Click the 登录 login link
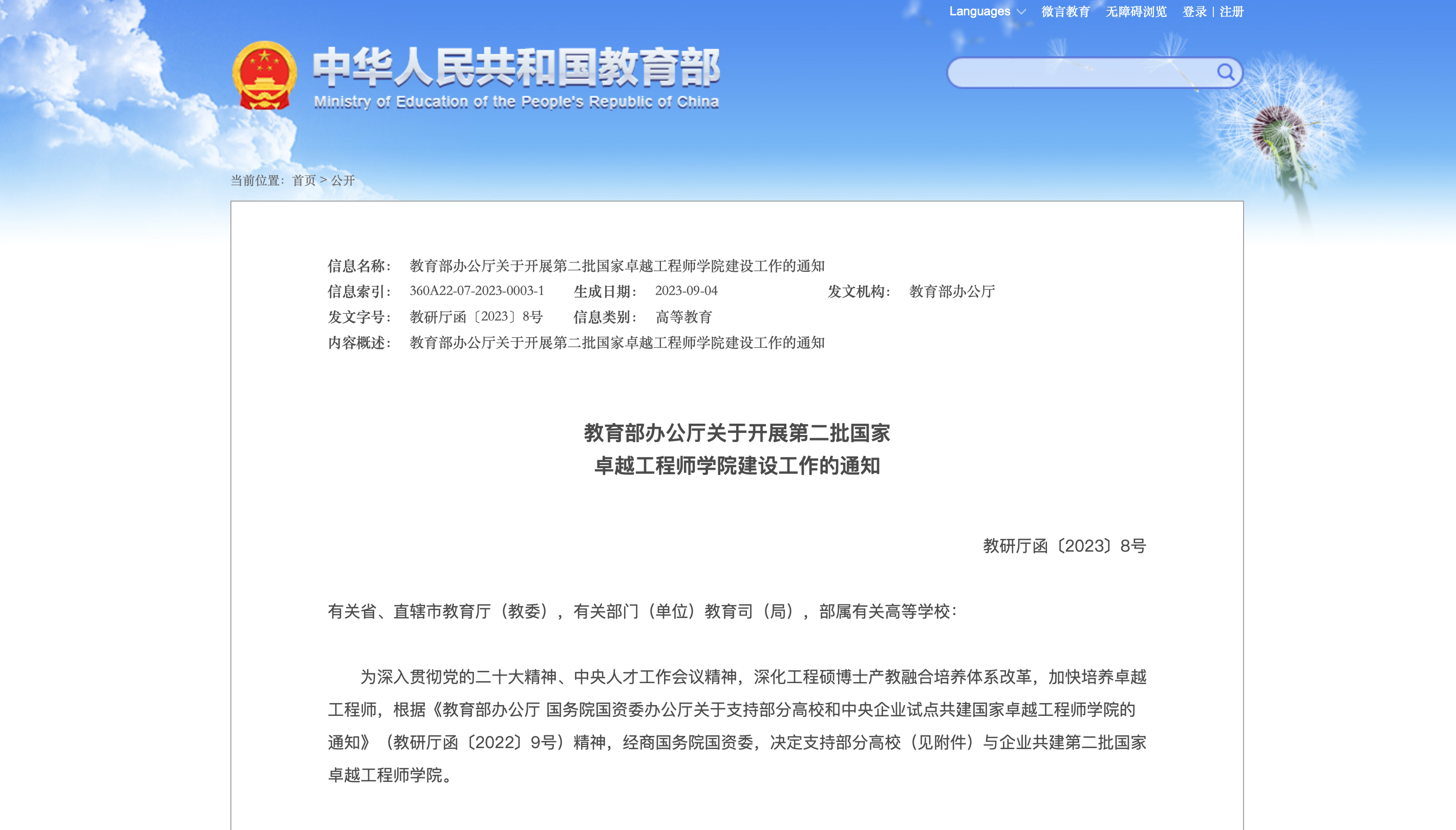The image size is (1456, 830). pyautogui.click(x=1194, y=11)
